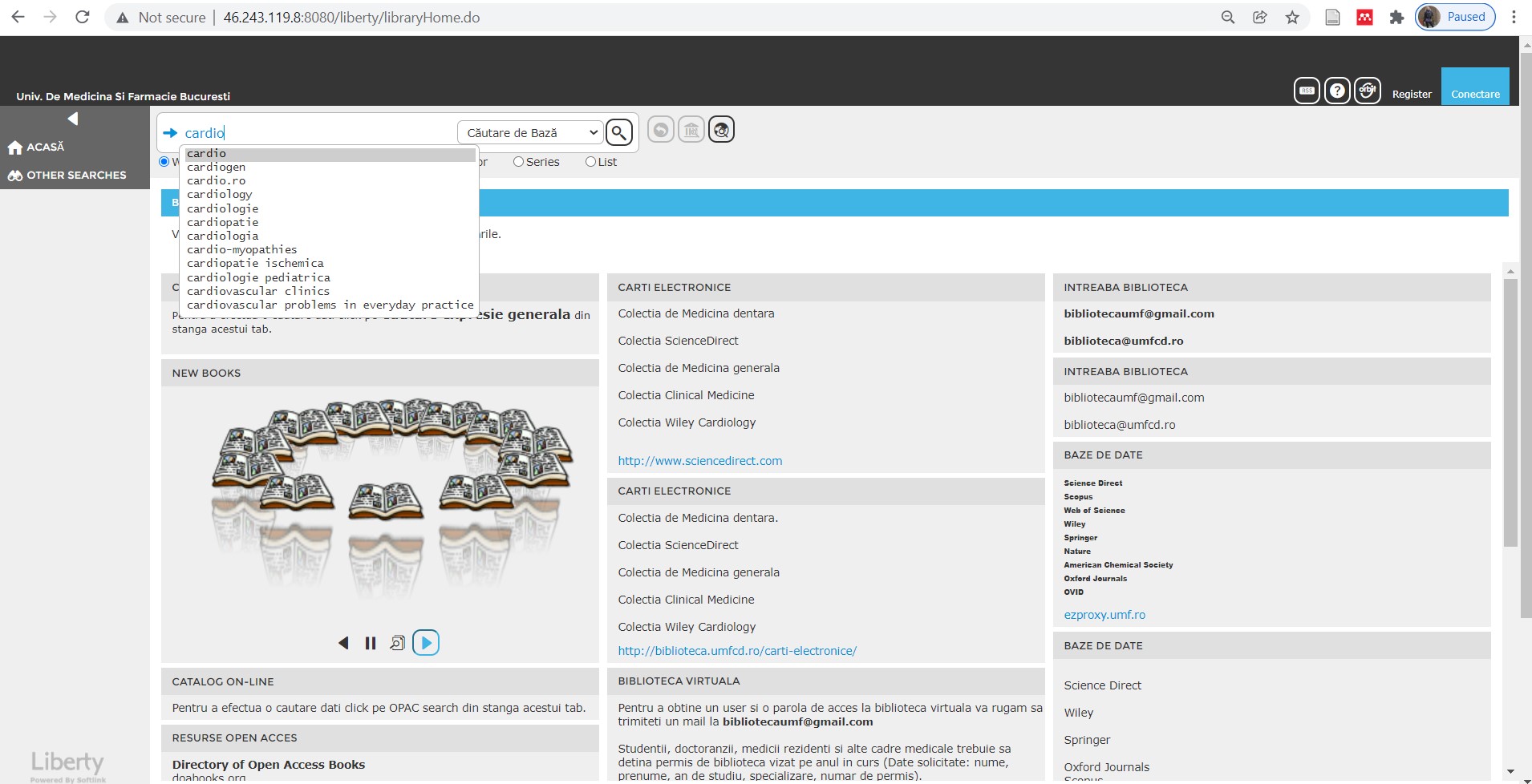Screen dimensions: 1532x784
Task: Click in the cardio search field
Action: pyautogui.click(x=321, y=133)
